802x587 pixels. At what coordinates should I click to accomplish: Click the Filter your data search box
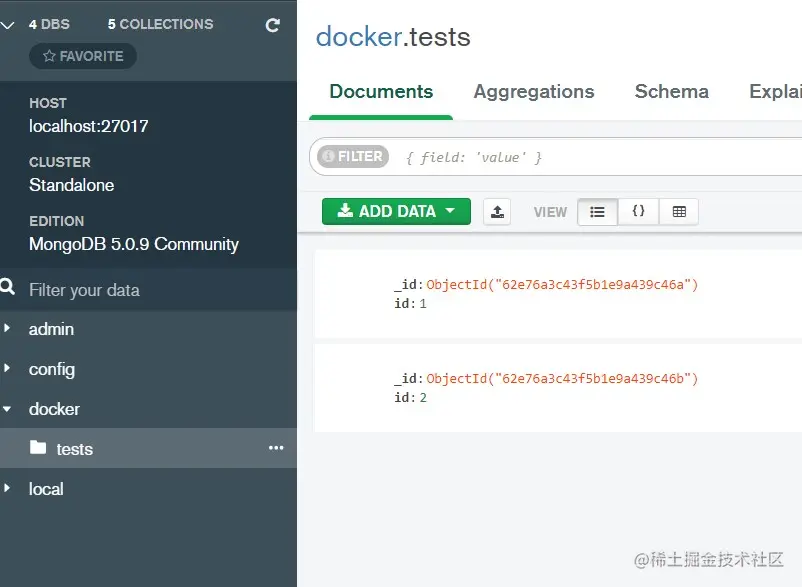pyautogui.click(x=150, y=290)
